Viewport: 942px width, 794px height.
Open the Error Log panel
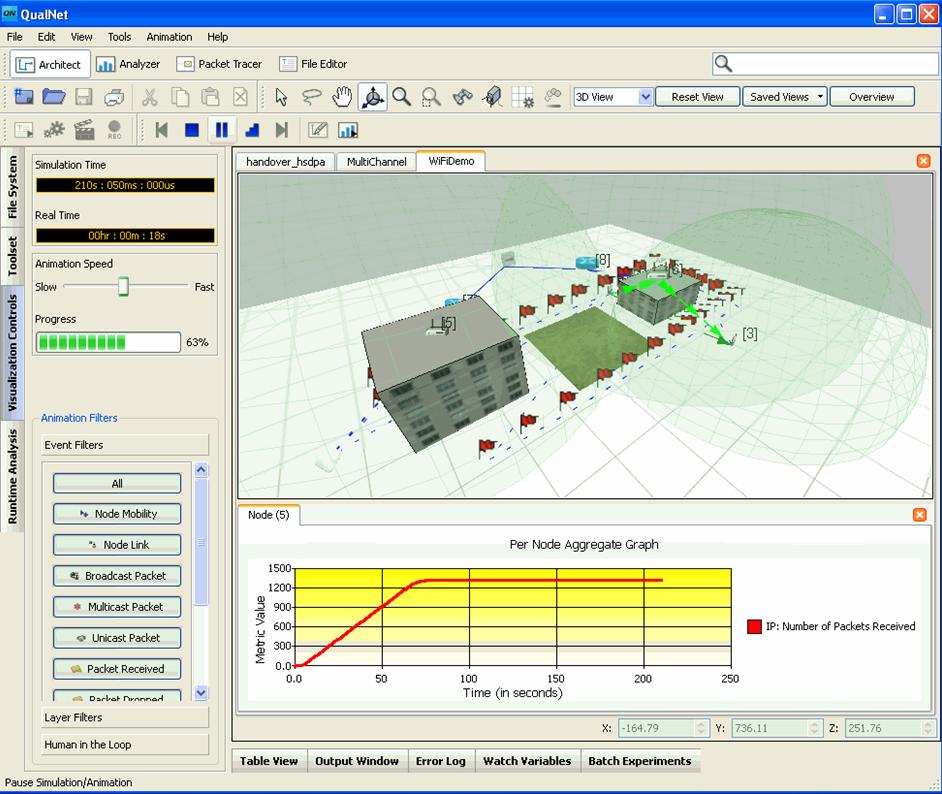[441, 761]
